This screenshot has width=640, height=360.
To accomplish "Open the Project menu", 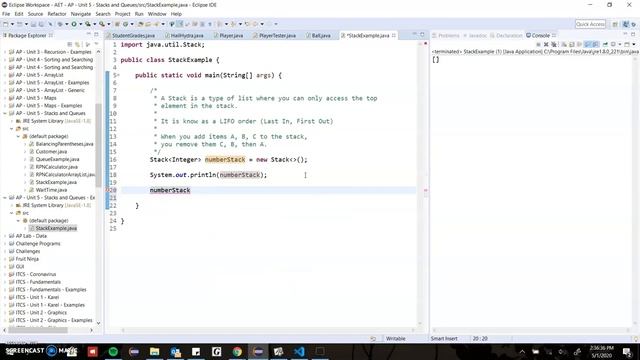I will (122, 14).
